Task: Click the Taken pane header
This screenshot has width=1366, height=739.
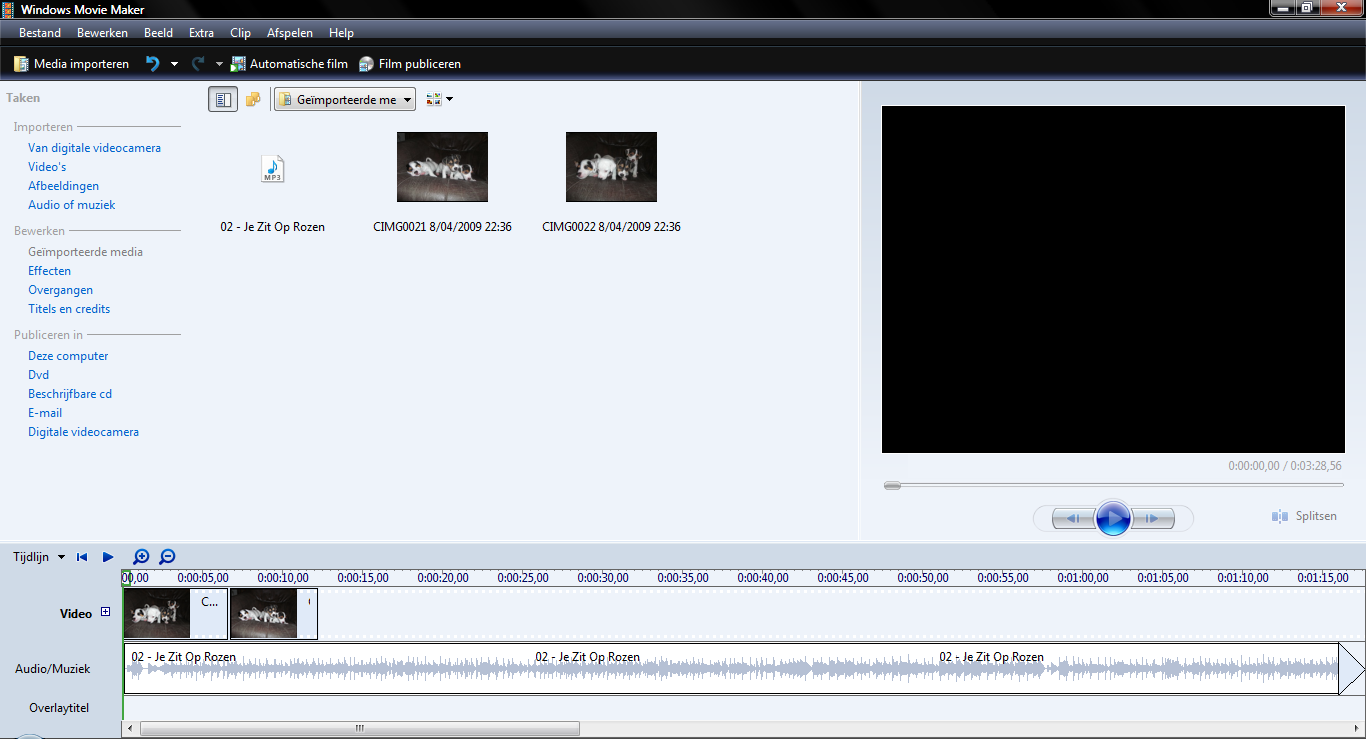Action: [23, 98]
